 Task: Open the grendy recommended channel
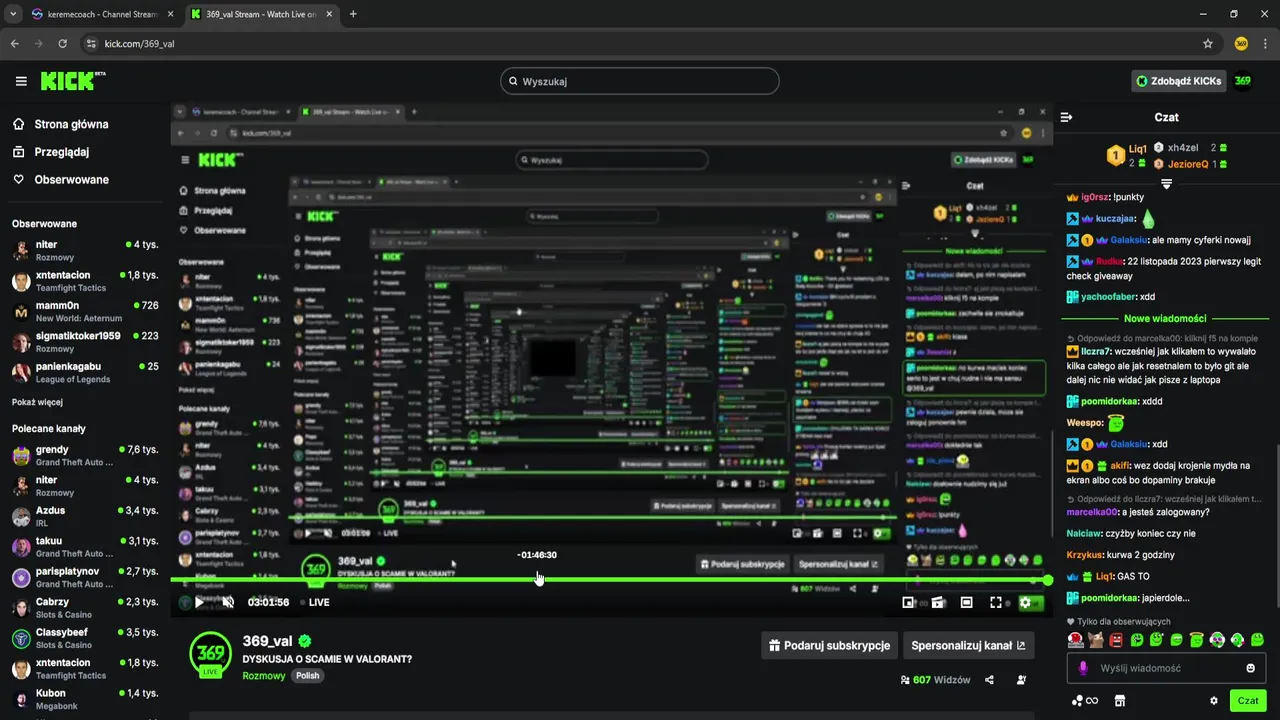(85, 456)
